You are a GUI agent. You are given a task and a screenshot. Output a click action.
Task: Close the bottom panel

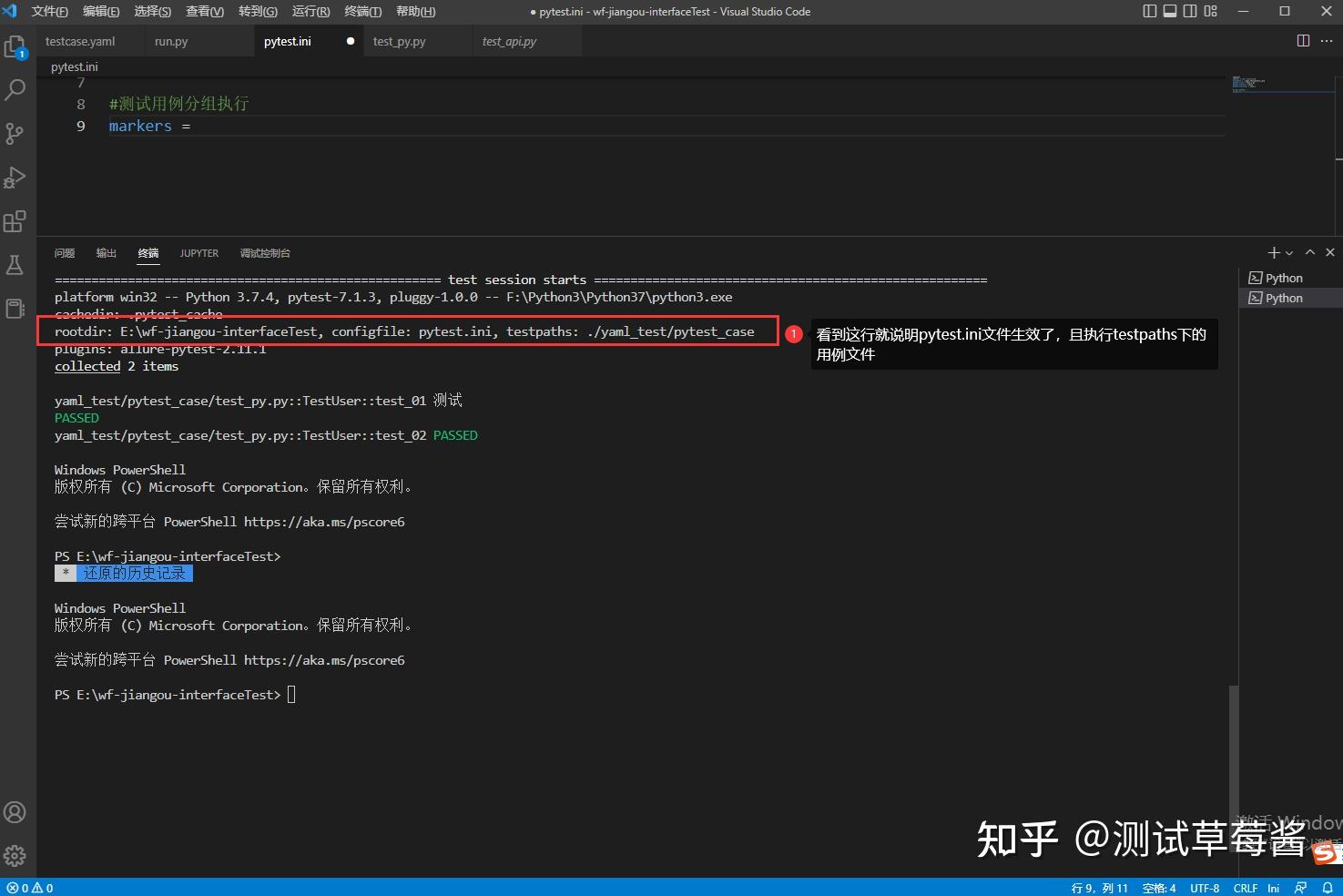point(1330,252)
